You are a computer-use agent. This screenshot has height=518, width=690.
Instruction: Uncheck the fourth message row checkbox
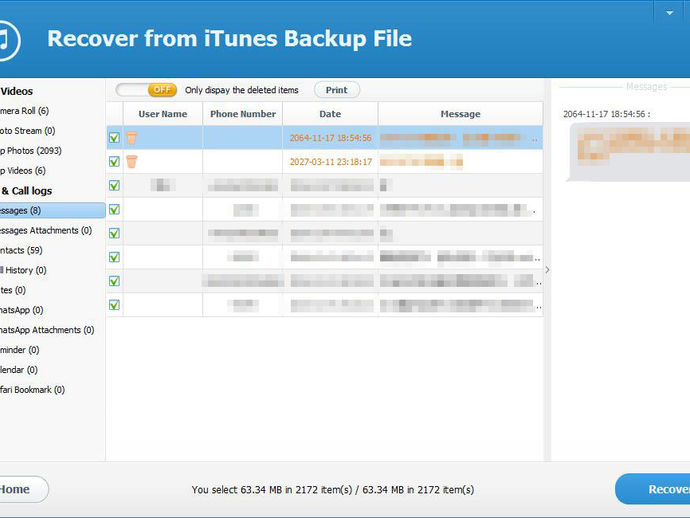pos(114,209)
